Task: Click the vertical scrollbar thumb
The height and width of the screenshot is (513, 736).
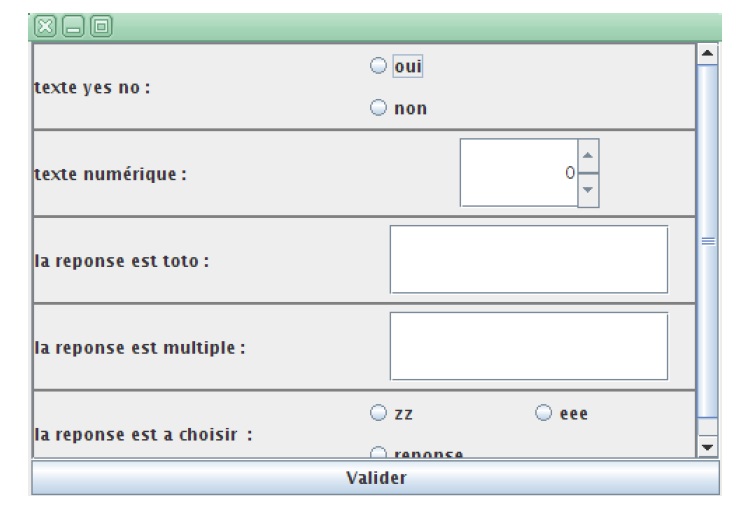Action: [707, 240]
